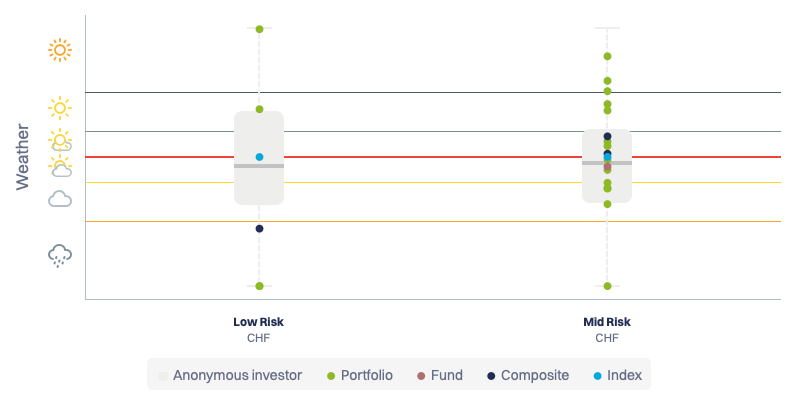Hide the Composite series via legend
The image size is (790, 402).
point(526,376)
